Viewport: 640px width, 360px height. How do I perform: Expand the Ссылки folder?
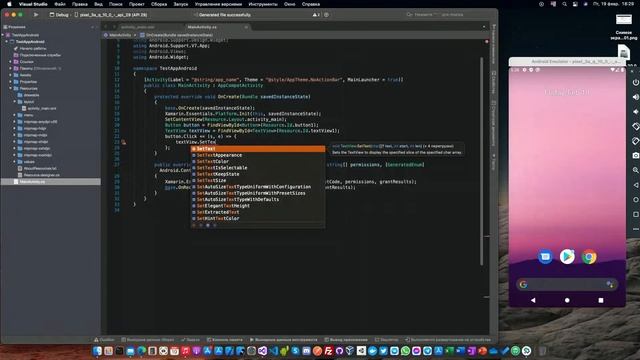11,62
